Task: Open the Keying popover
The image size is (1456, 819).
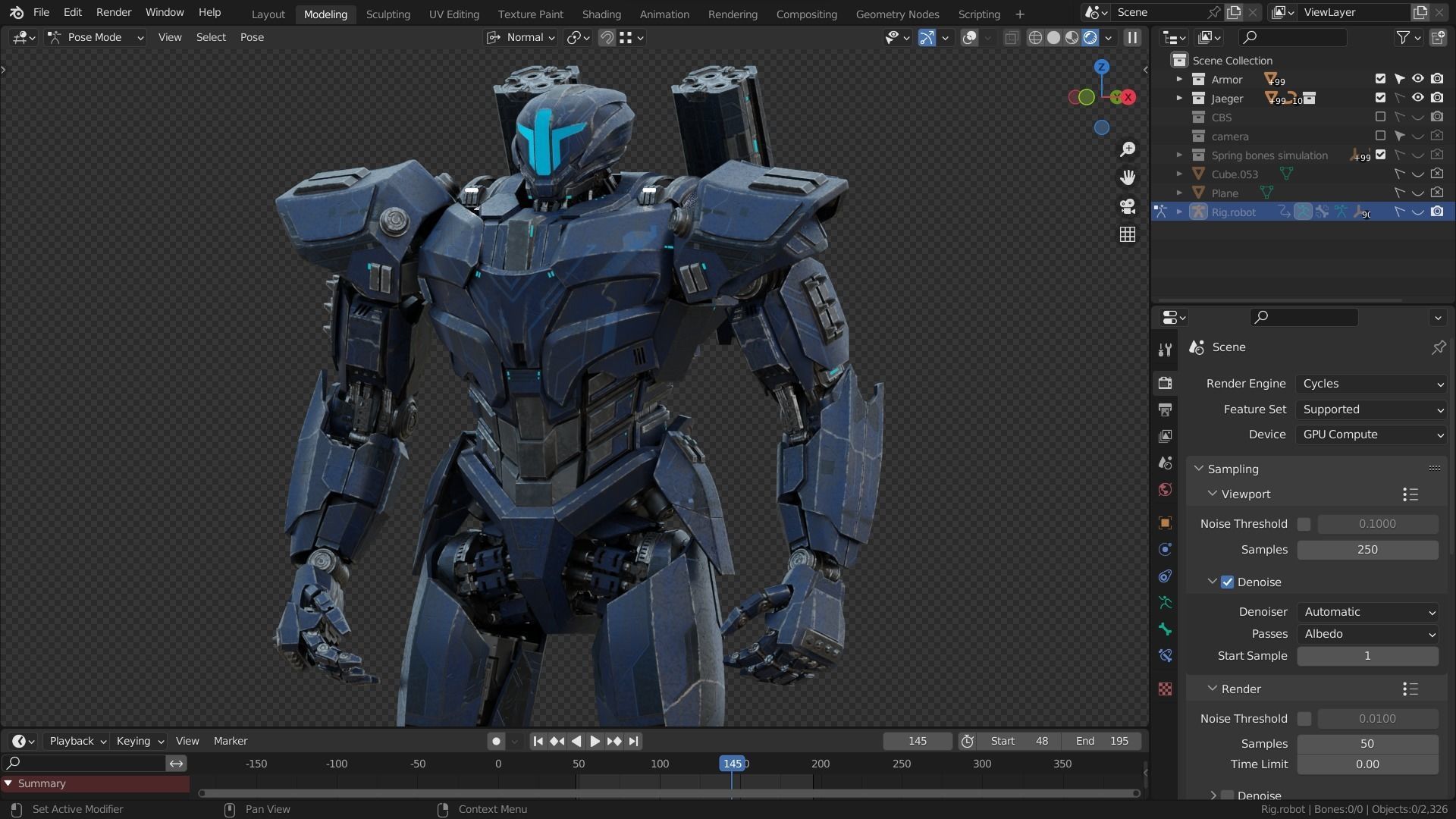Action: click(x=140, y=741)
